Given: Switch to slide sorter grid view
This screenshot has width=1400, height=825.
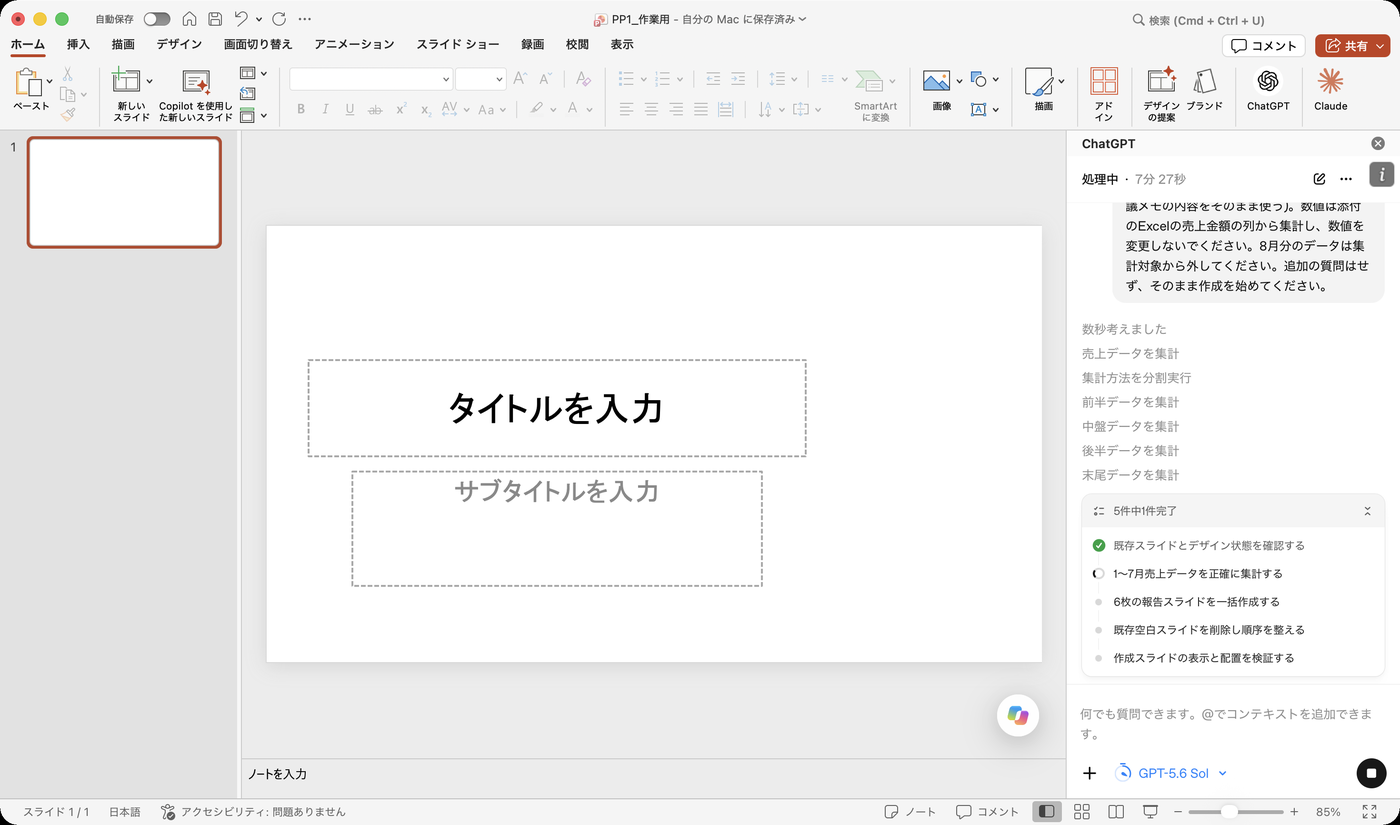Looking at the screenshot, I should [1081, 811].
